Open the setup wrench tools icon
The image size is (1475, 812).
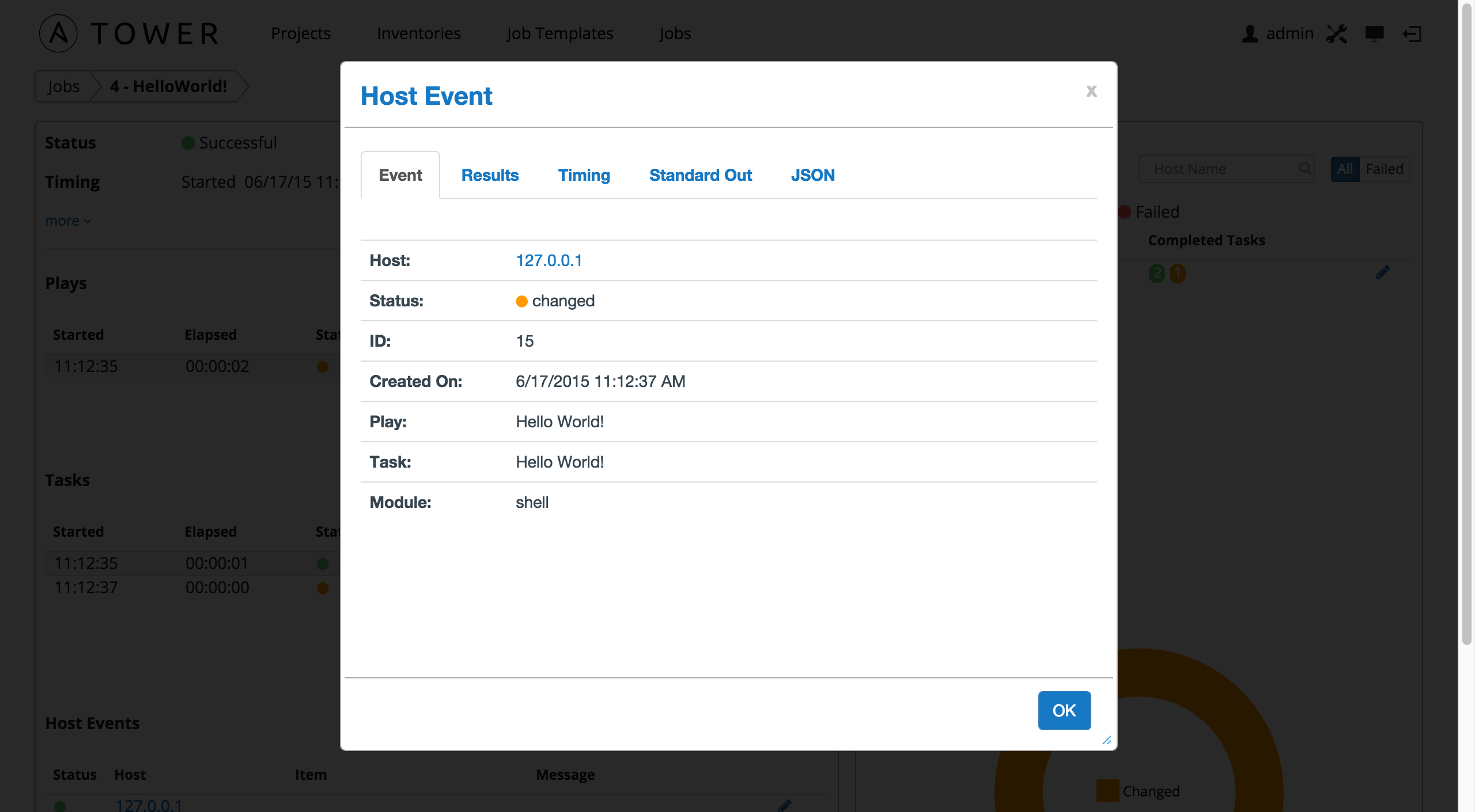(x=1337, y=33)
